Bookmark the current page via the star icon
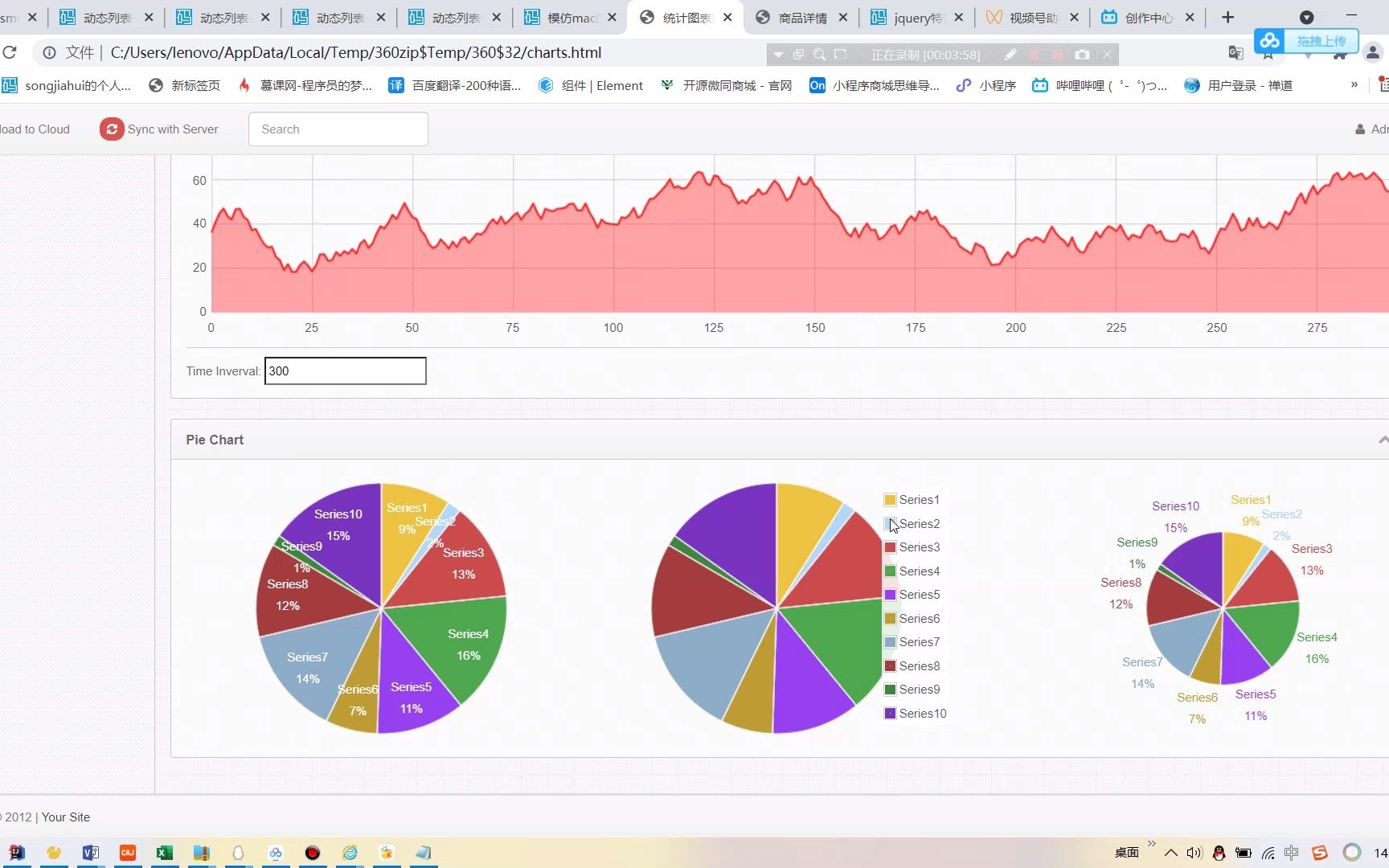This screenshot has height=868, width=1389. point(1268,54)
